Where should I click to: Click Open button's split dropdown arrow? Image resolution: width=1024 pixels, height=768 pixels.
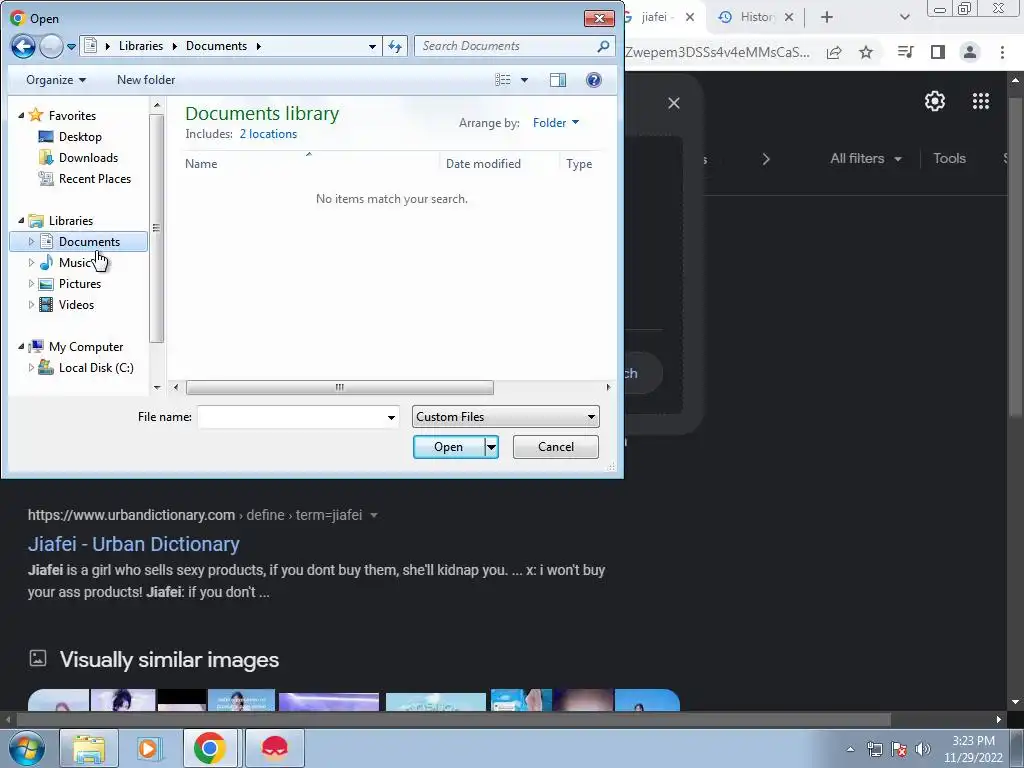[x=491, y=447]
